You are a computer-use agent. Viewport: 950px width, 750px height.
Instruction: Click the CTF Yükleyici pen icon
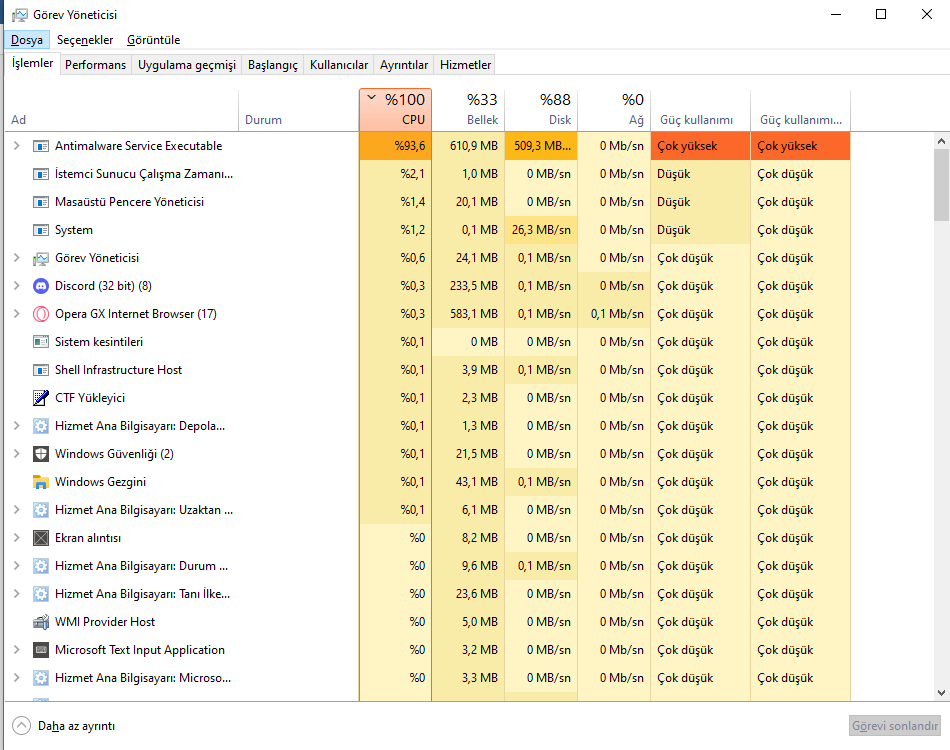coord(41,398)
